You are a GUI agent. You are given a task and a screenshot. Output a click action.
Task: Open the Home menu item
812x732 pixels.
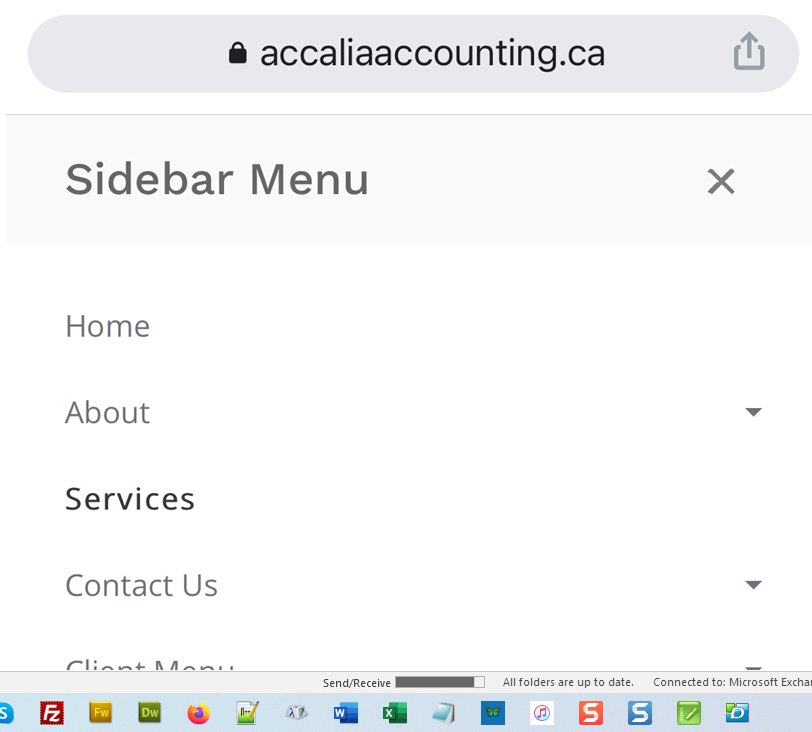pos(107,326)
